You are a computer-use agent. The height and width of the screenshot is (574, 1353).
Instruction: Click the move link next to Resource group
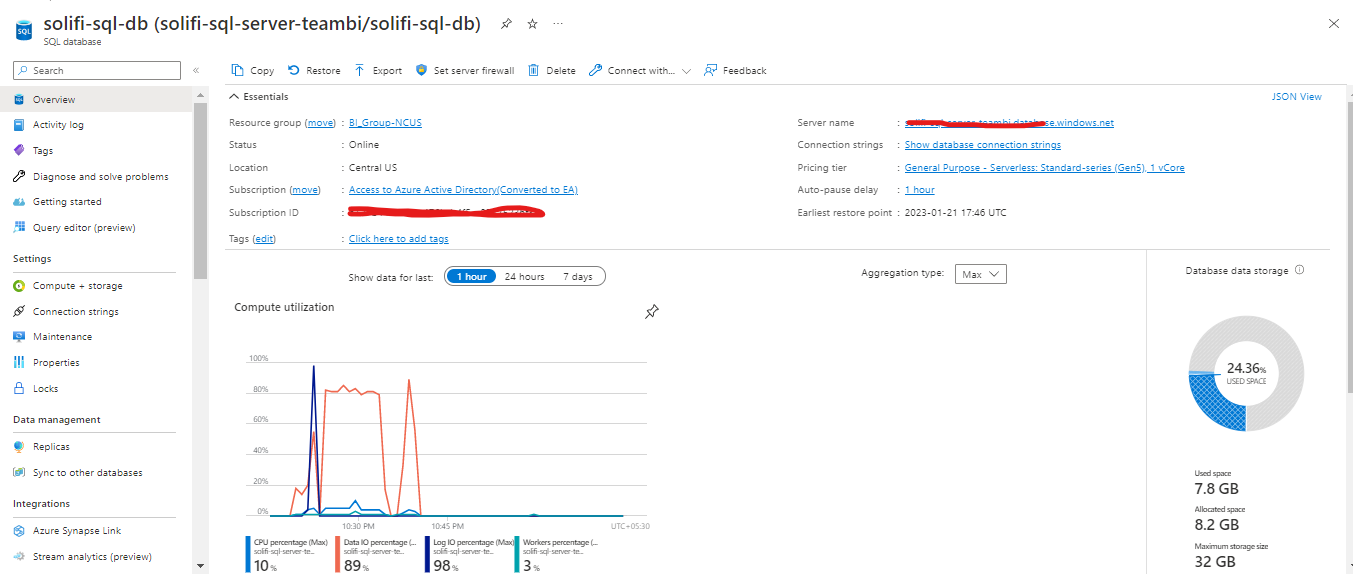tap(320, 123)
